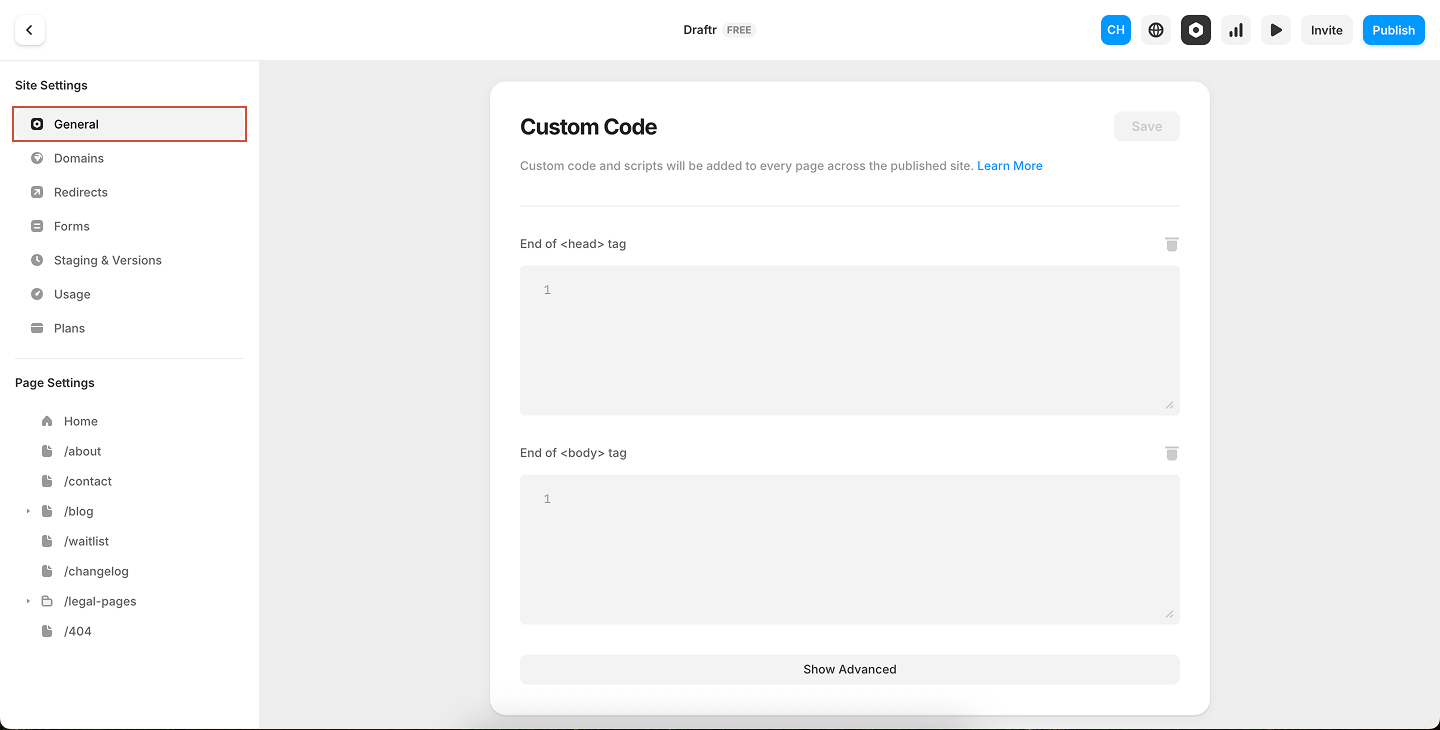Click the preview play icon
This screenshot has width=1440, height=730.
click(x=1276, y=30)
